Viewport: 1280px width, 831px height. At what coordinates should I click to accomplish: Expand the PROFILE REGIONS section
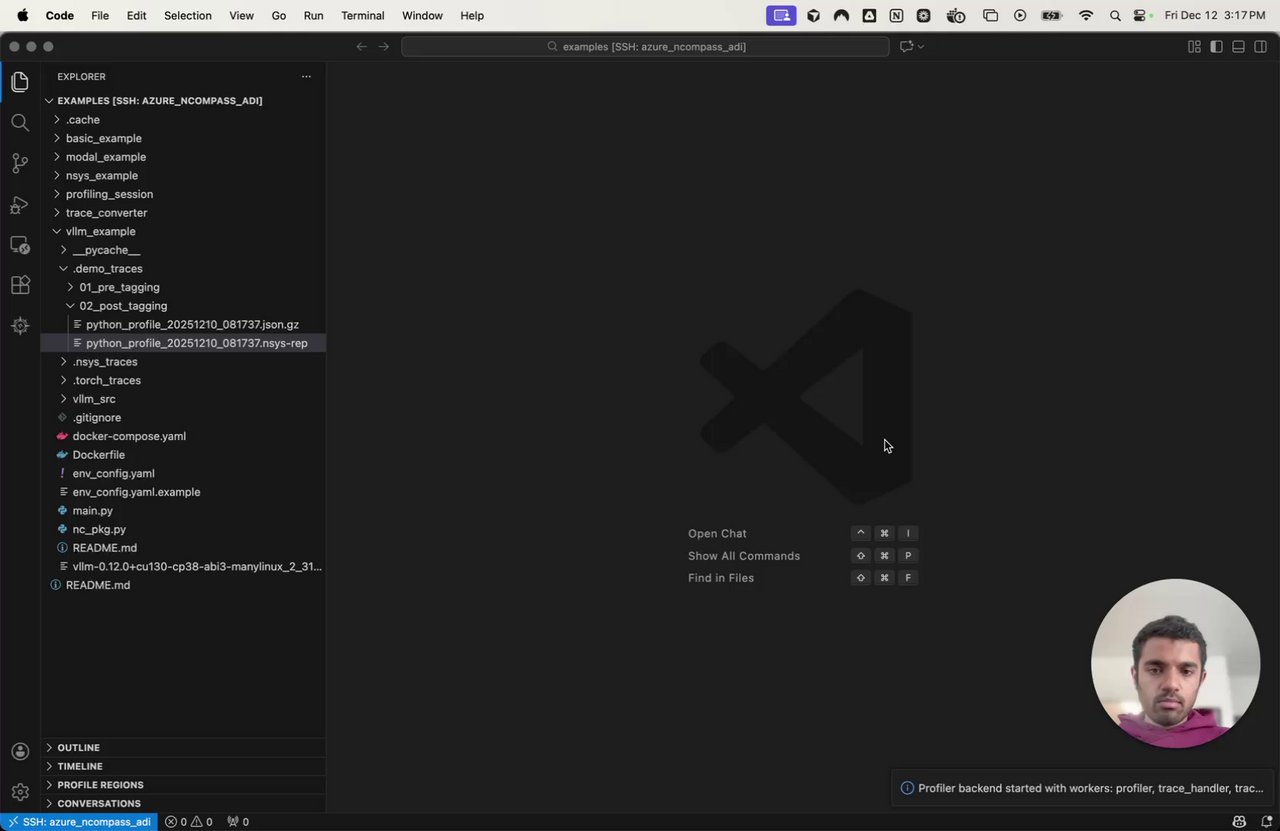(x=183, y=785)
